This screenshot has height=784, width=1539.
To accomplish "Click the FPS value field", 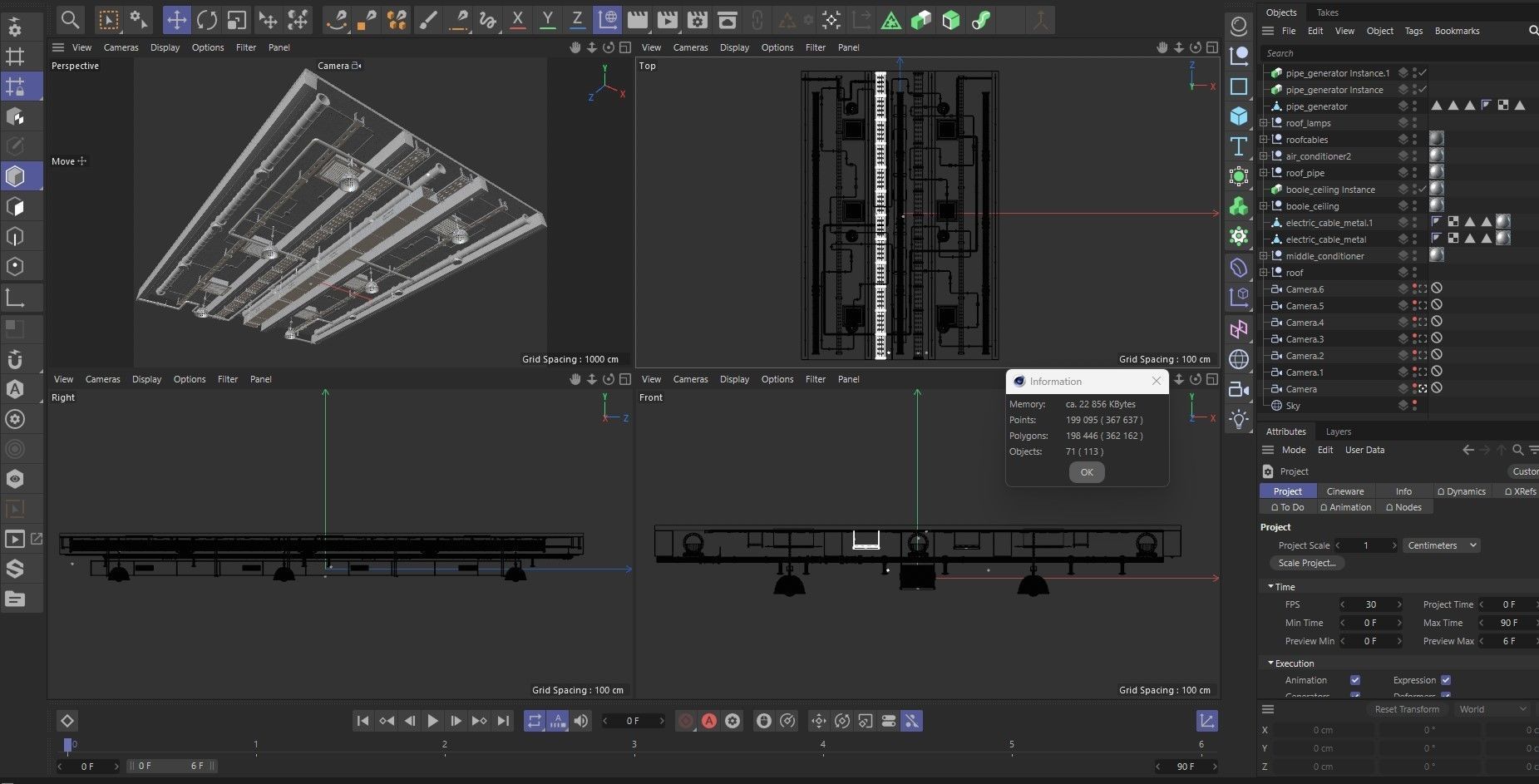I will (x=1370, y=604).
